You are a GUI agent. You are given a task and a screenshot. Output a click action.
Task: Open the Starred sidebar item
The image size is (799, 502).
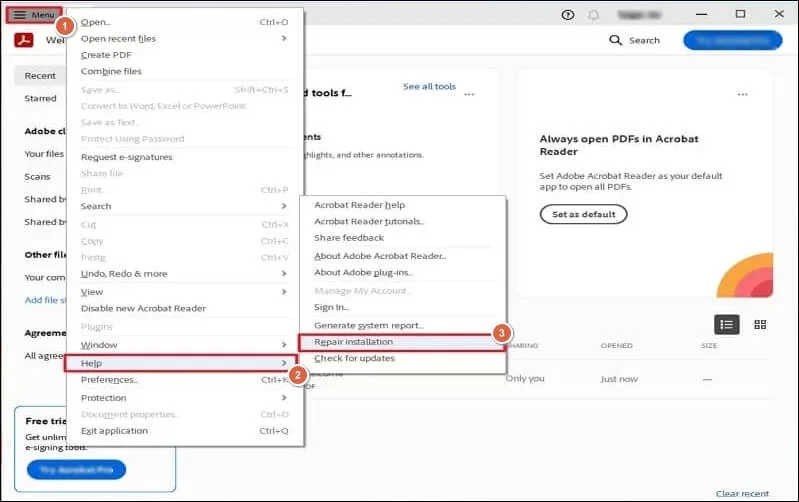click(40, 98)
